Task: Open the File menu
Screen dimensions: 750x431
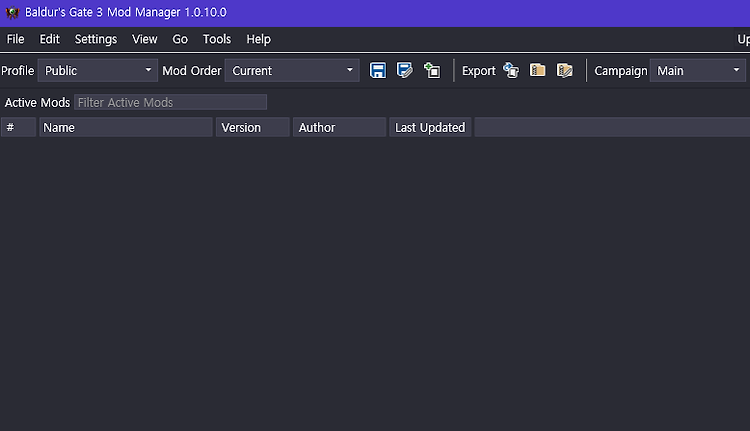Action: pyautogui.click(x=15, y=39)
